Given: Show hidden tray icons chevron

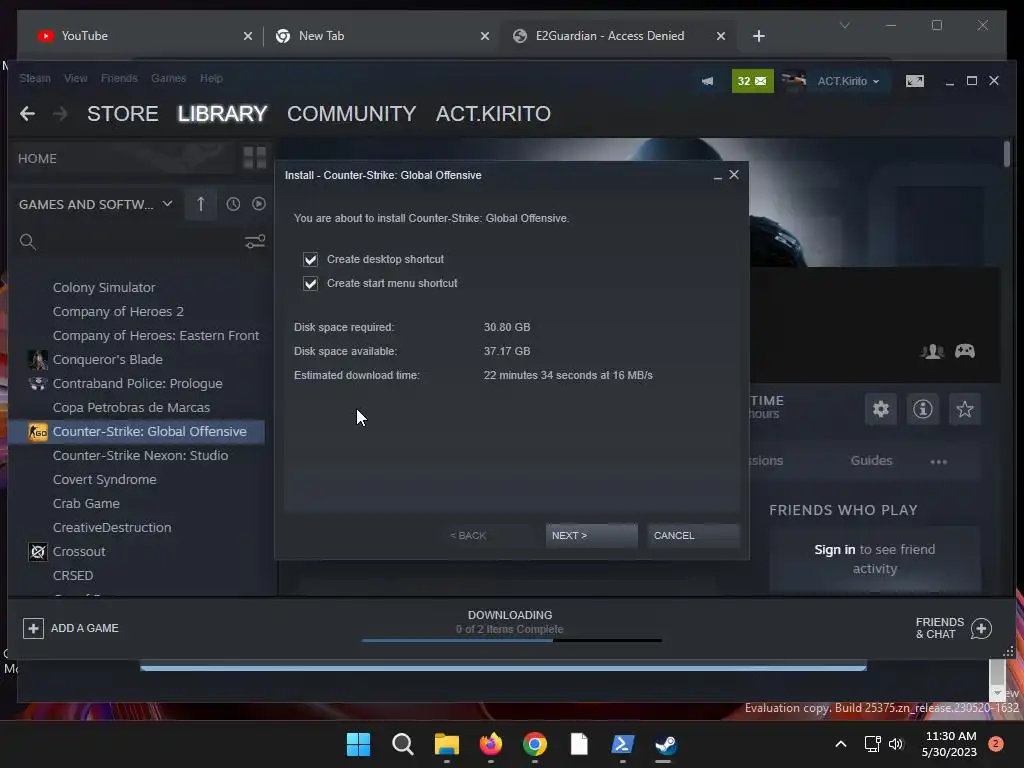Looking at the screenshot, I should [x=841, y=744].
